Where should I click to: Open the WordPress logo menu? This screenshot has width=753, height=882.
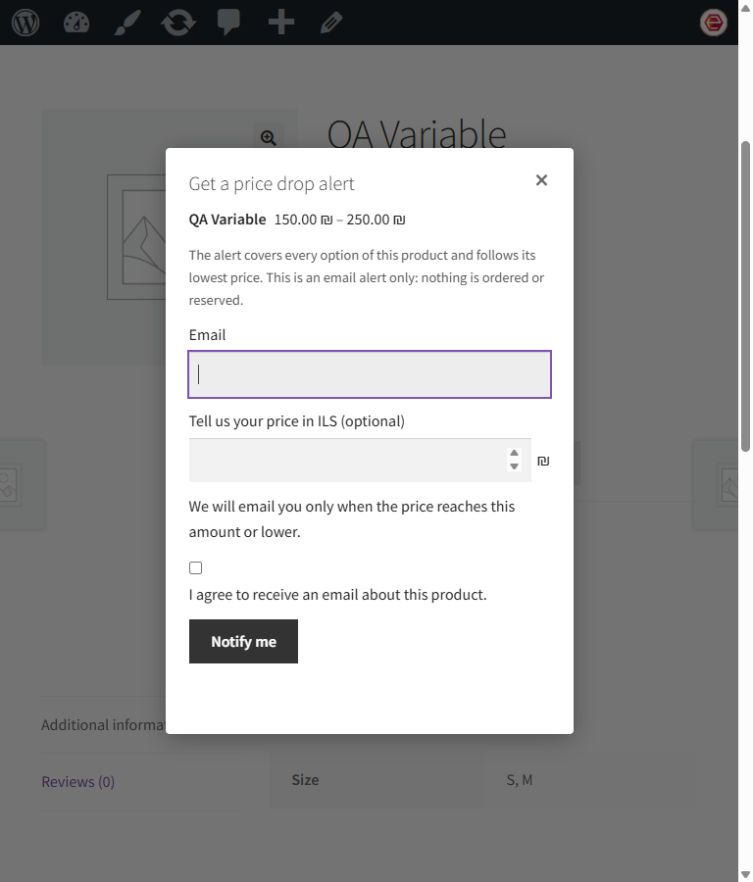click(25, 22)
